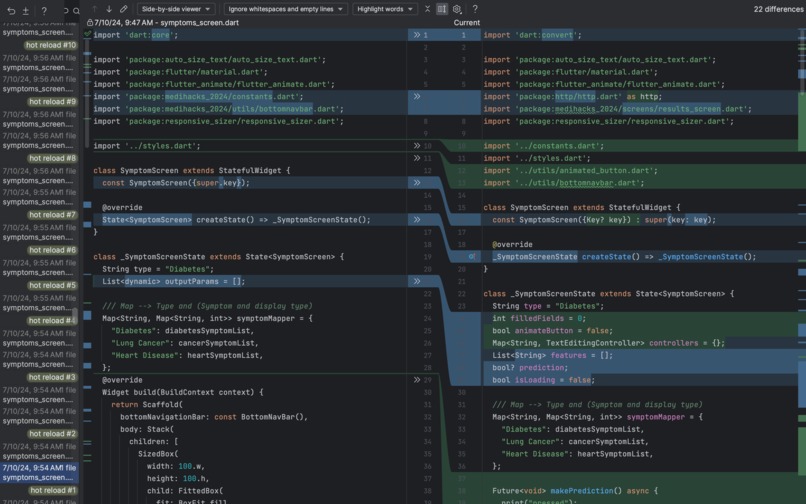Screen dimensions: 806x504
Task: Select the hot reload #6 label
Action: pyautogui.click(x=52, y=250)
